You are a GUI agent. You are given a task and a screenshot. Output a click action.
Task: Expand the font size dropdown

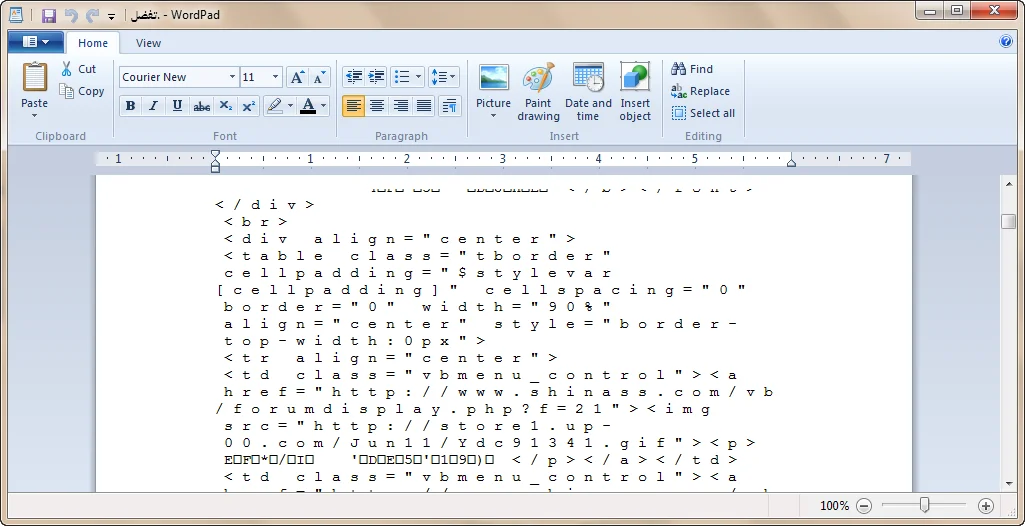point(275,77)
